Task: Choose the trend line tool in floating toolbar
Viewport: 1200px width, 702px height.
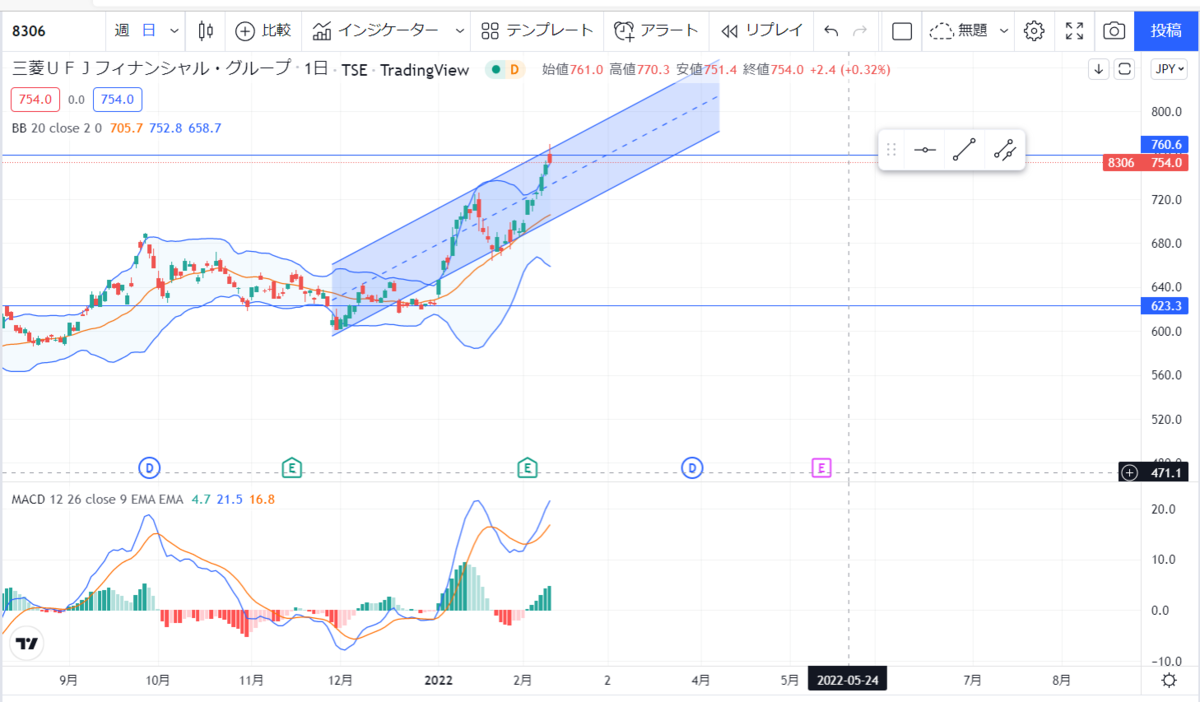Action: click(964, 150)
